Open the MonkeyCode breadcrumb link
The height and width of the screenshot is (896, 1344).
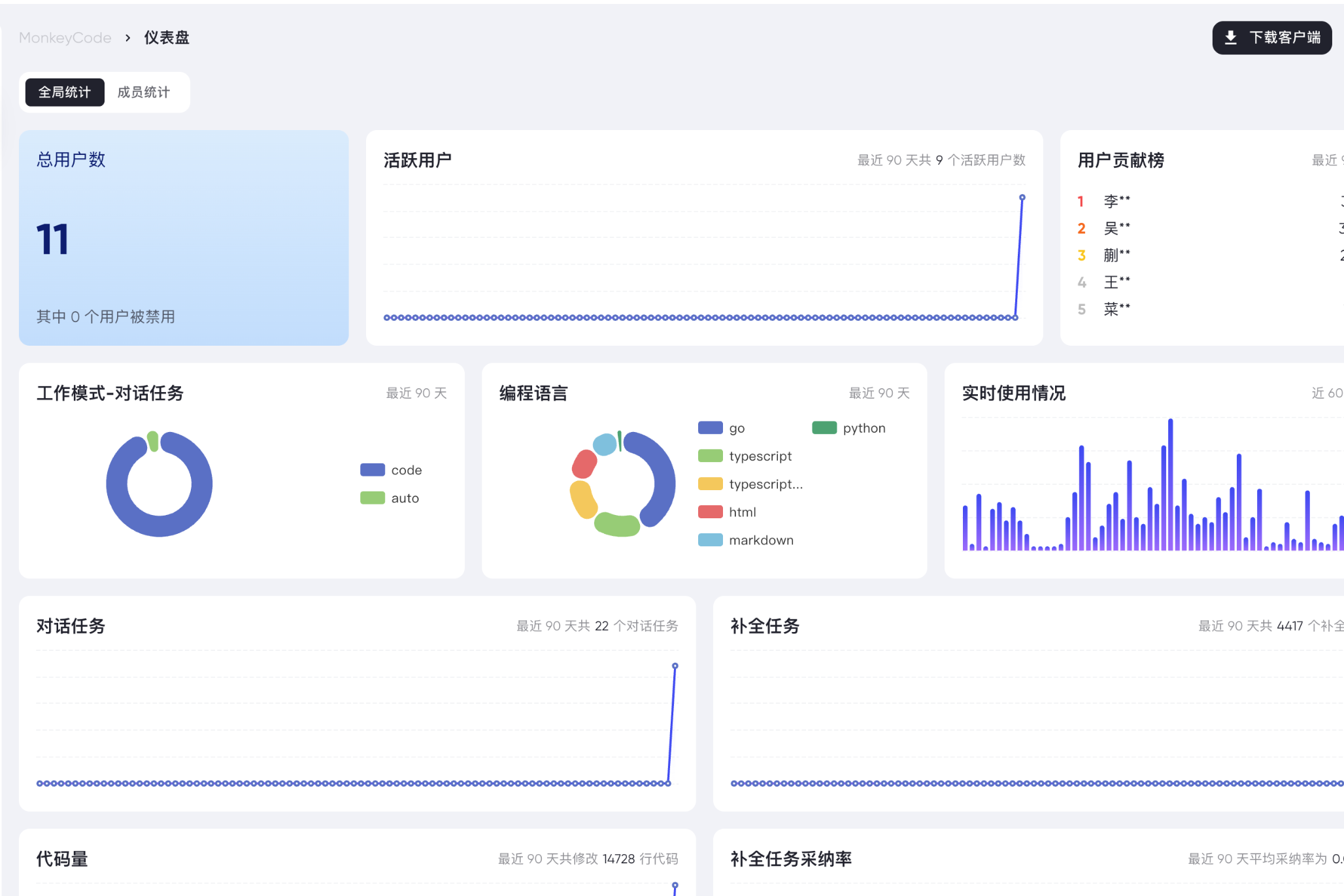click(65, 38)
